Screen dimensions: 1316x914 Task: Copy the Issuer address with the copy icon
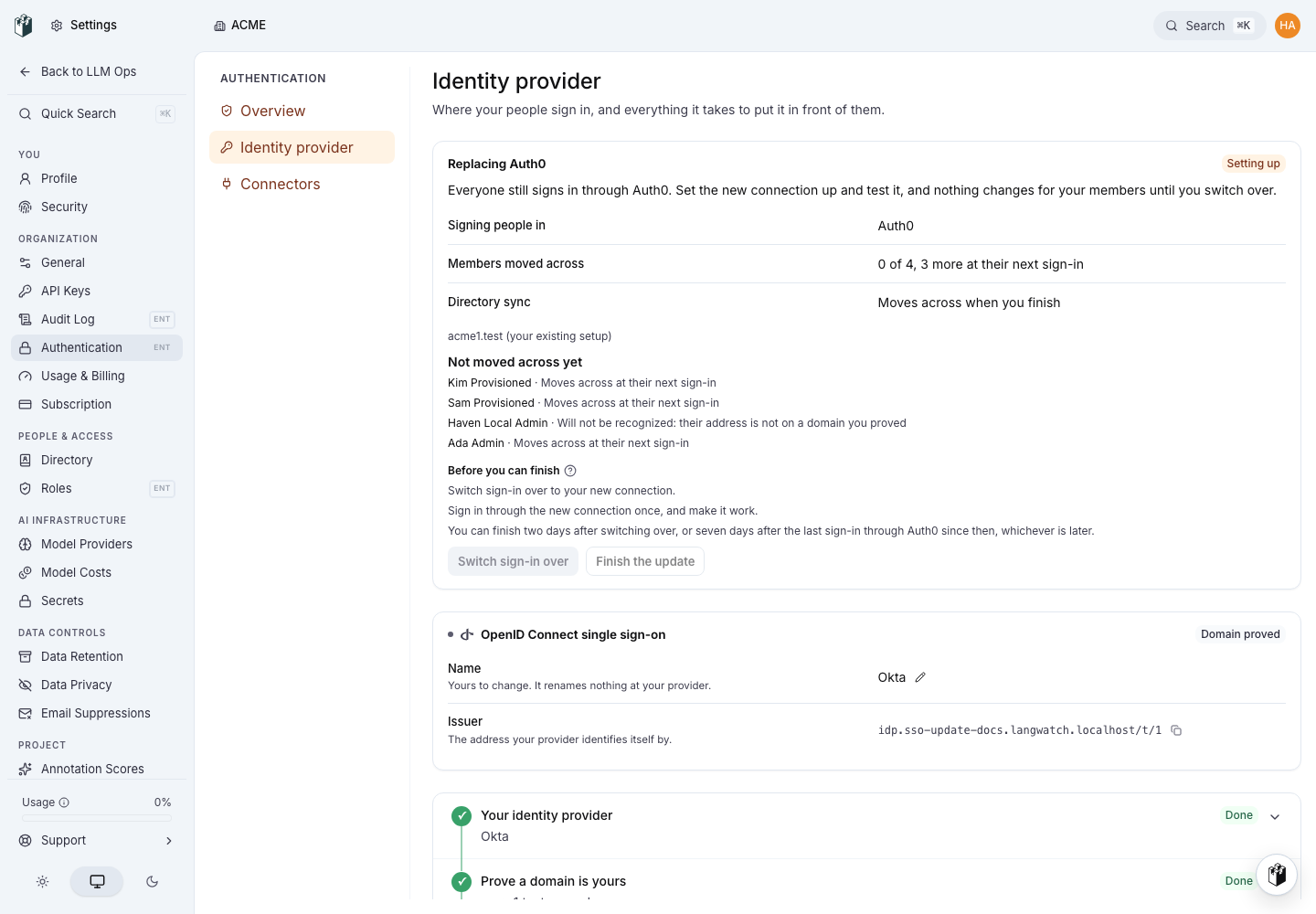pos(1176,730)
